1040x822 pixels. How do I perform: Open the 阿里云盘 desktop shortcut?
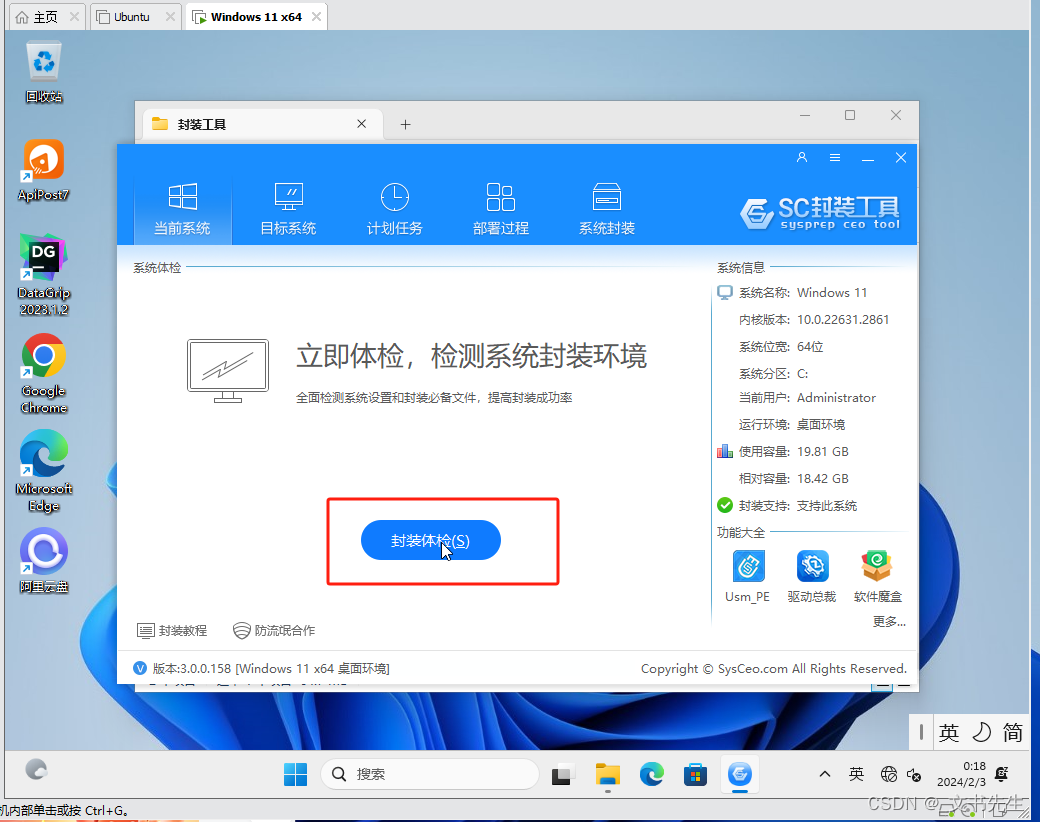[x=44, y=561]
